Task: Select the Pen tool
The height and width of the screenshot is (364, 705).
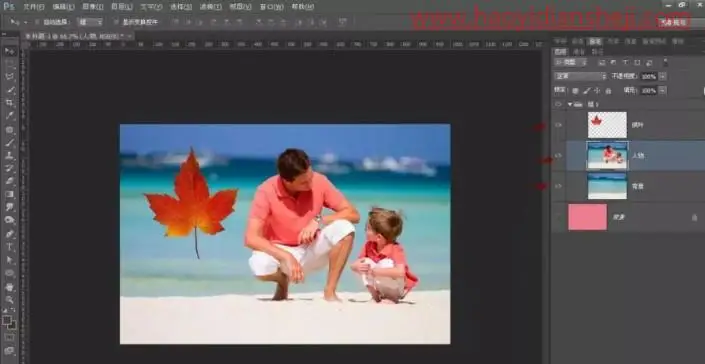Action: point(9,234)
